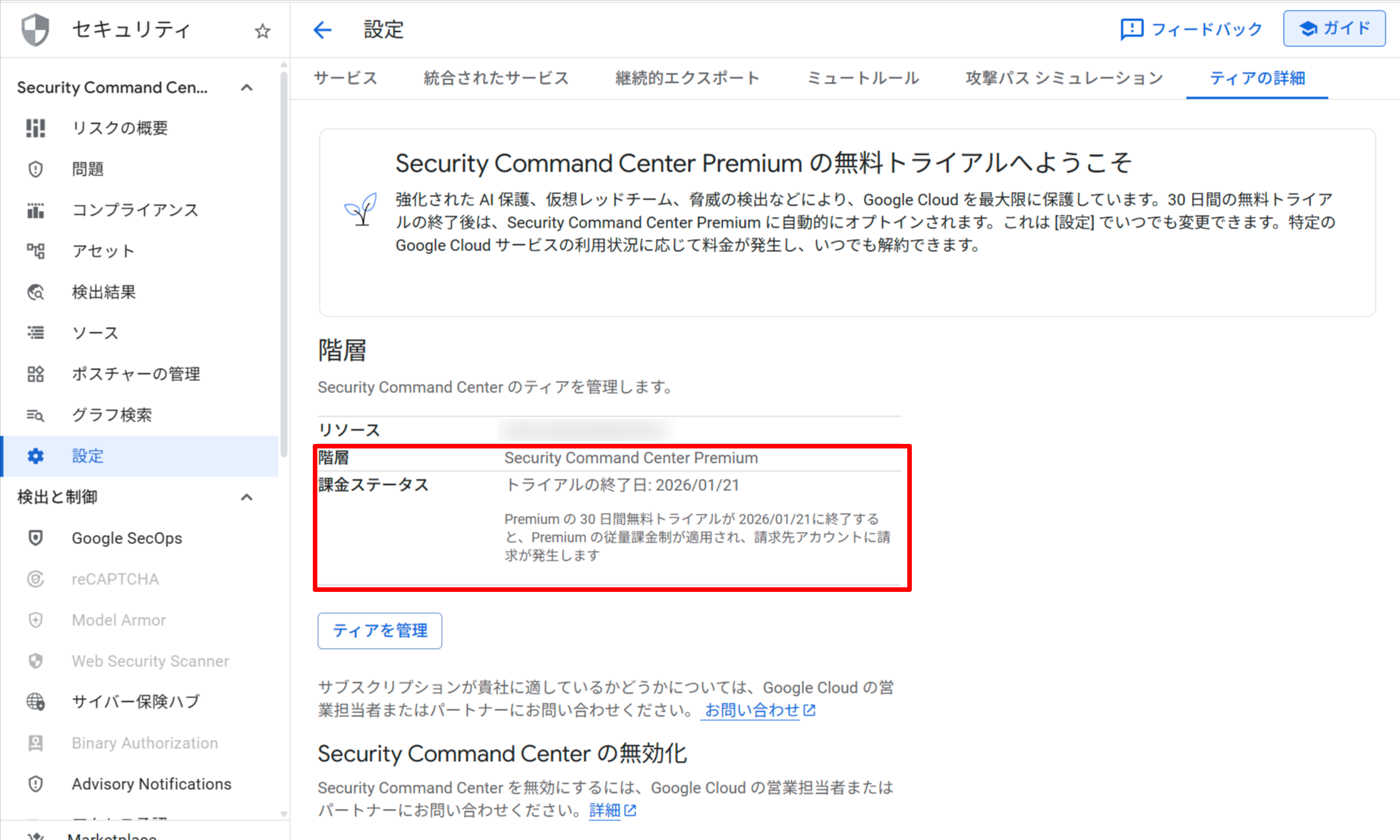Image resolution: width=1400 pixels, height=840 pixels.
Task: Click the 検出結果 search icon
Action: point(36,292)
